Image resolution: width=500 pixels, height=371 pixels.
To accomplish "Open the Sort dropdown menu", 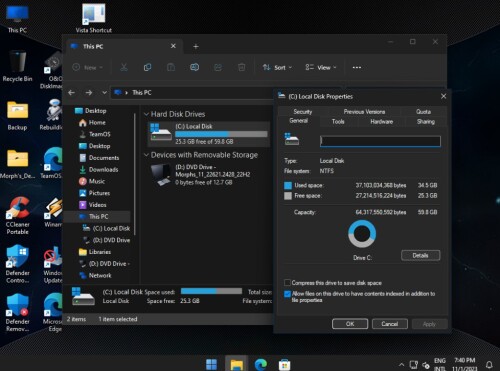I will tap(277, 67).
